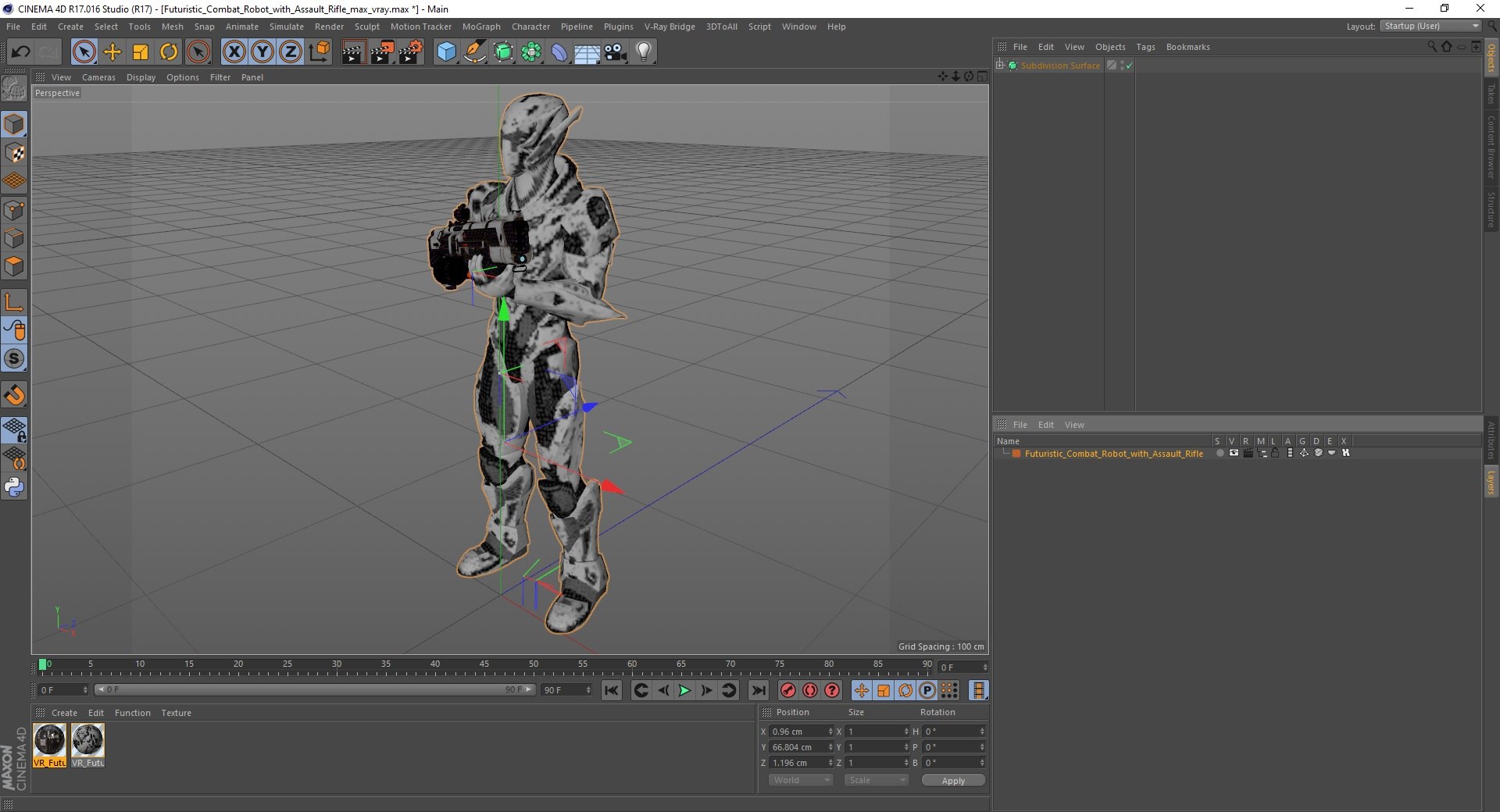Image resolution: width=1500 pixels, height=812 pixels.
Task: Open the MoGraph menu
Action: click(x=481, y=27)
